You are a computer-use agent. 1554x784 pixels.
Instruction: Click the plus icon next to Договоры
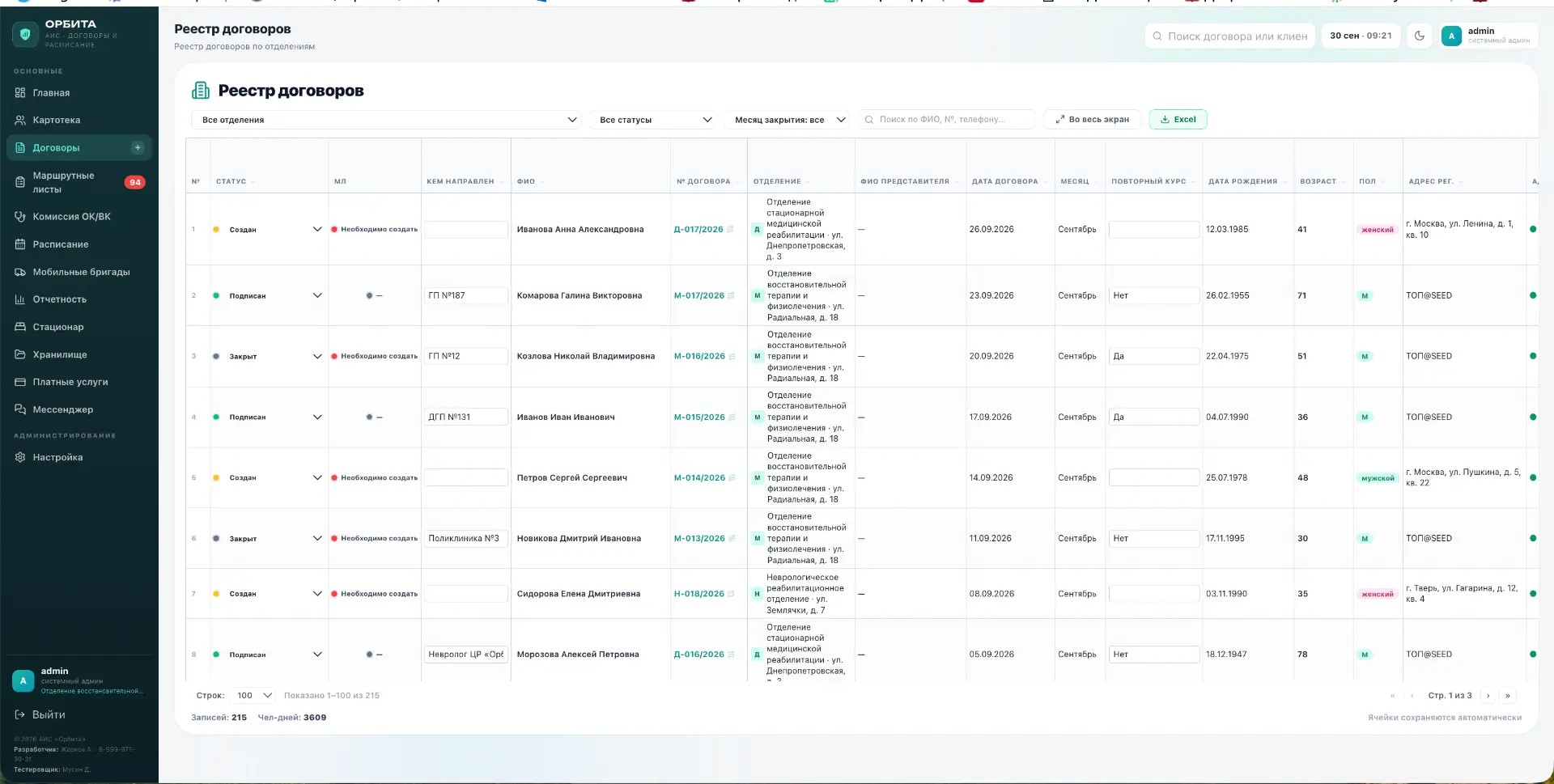coord(138,147)
